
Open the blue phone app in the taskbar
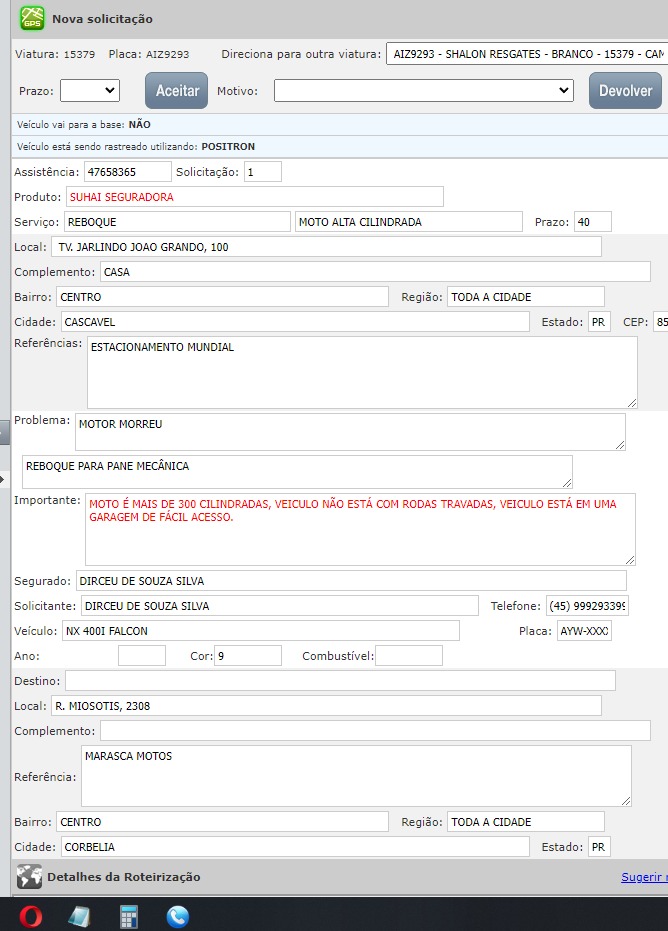[x=178, y=915]
